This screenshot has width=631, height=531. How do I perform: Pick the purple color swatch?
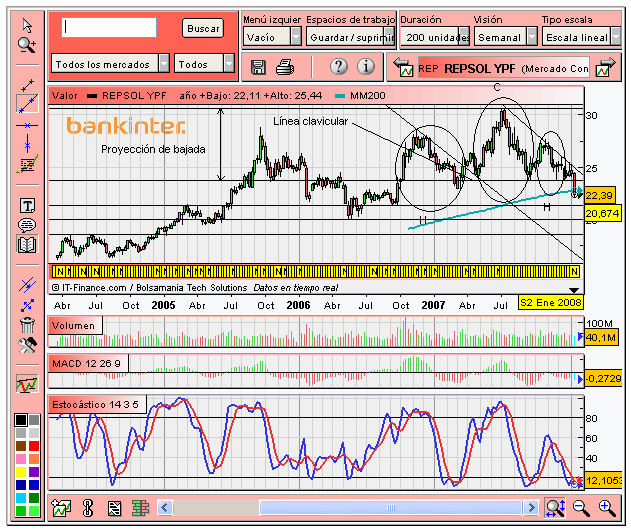tap(34, 471)
